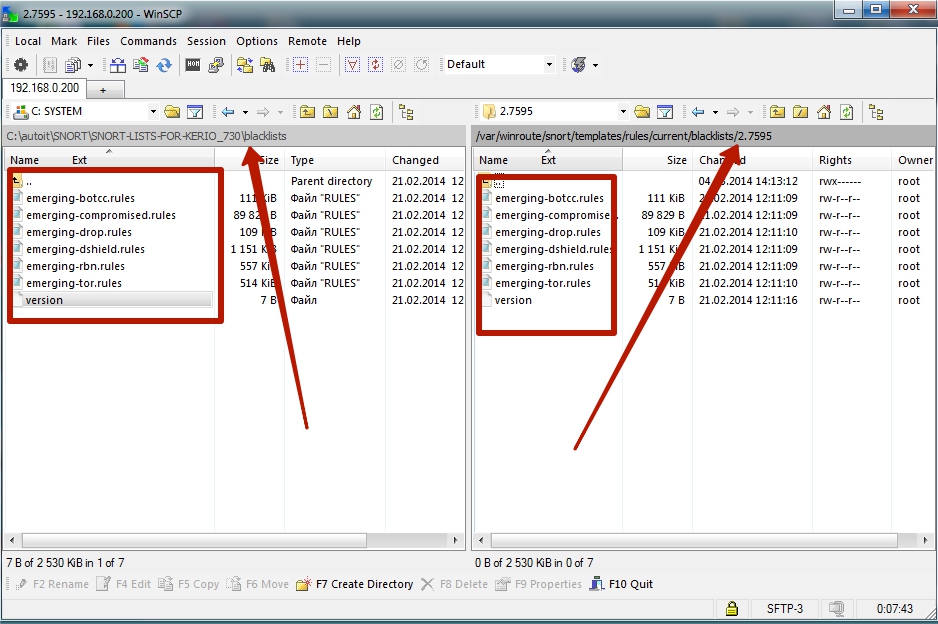
Task: Refresh the local panel directory
Action: pyautogui.click(x=376, y=112)
